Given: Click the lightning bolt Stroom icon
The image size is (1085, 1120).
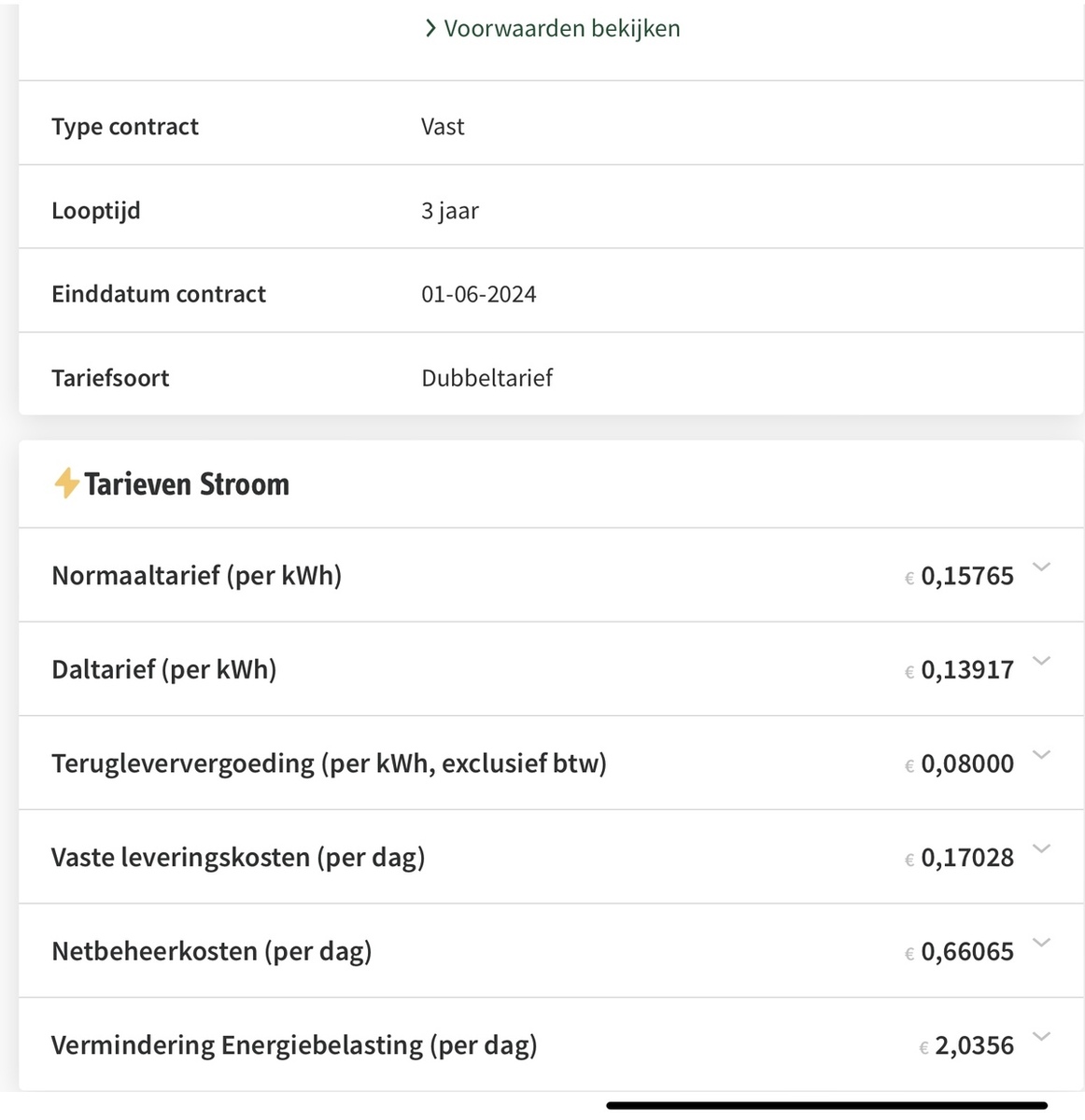Looking at the screenshot, I should point(65,483).
